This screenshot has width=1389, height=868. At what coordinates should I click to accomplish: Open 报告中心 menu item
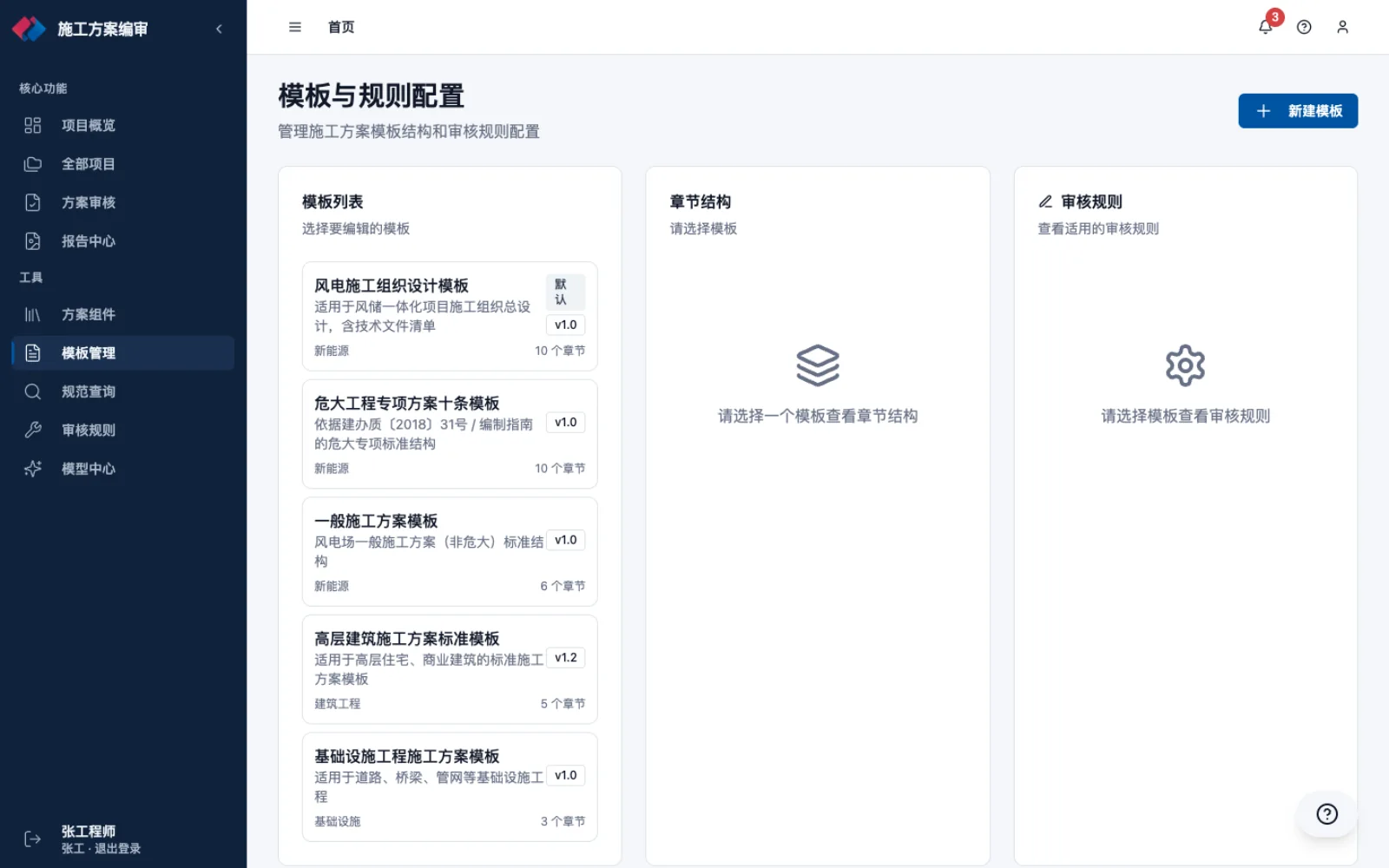coord(123,241)
